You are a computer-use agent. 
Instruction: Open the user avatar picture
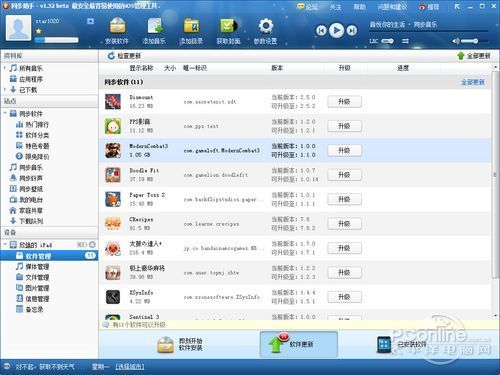click(x=18, y=28)
